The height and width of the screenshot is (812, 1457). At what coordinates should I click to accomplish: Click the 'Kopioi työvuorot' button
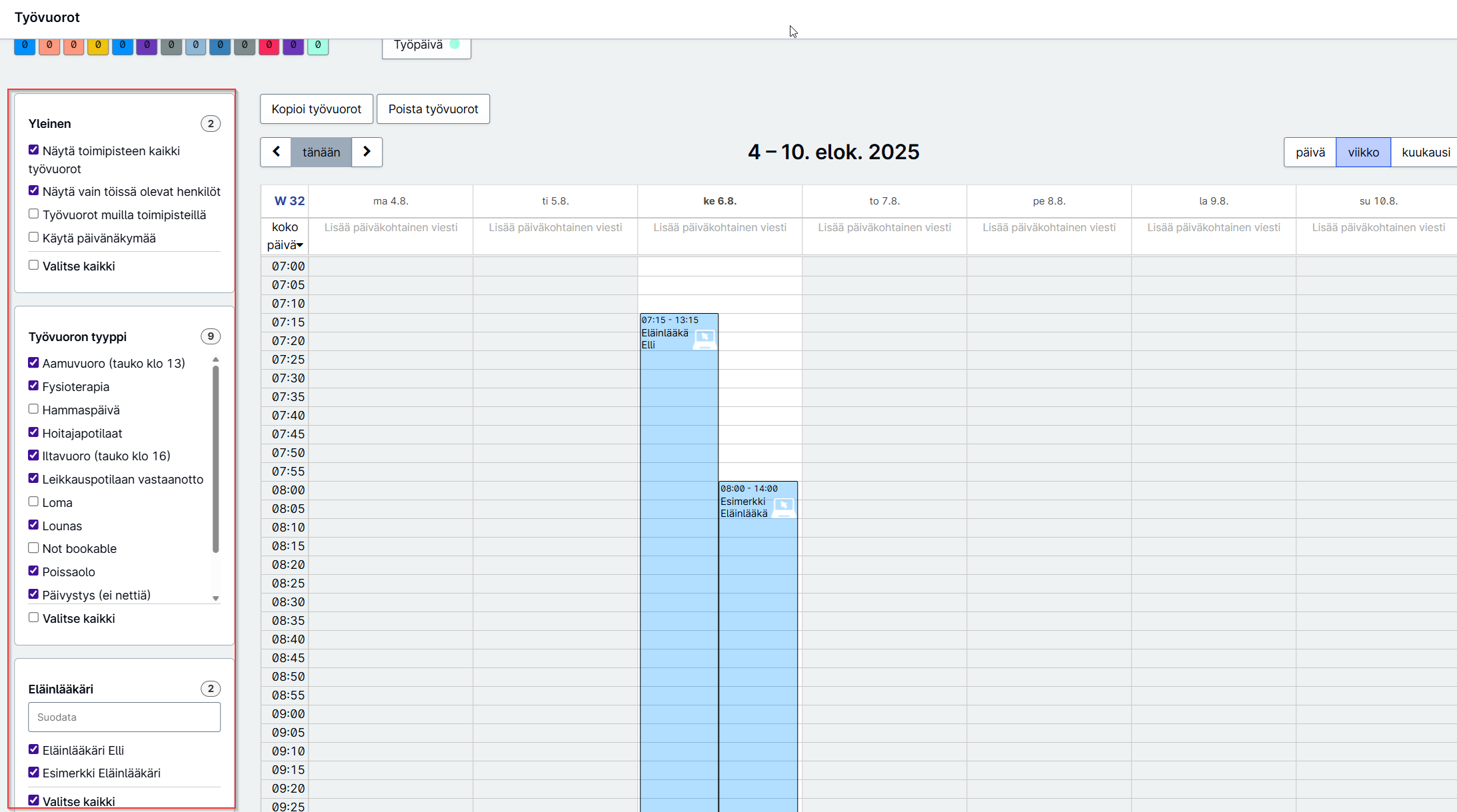pos(317,109)
